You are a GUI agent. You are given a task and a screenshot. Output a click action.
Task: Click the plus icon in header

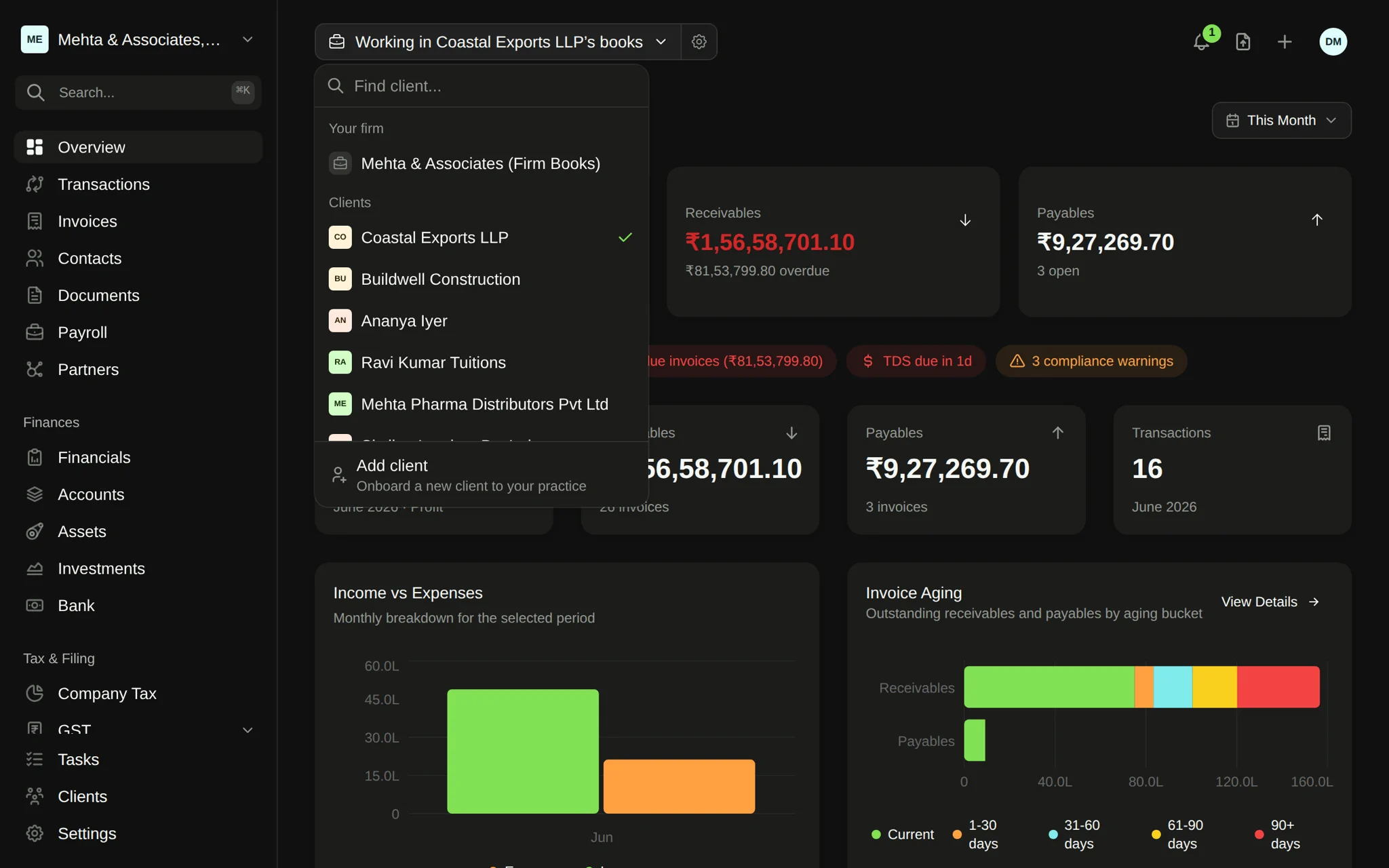[x=1285, y=42]
